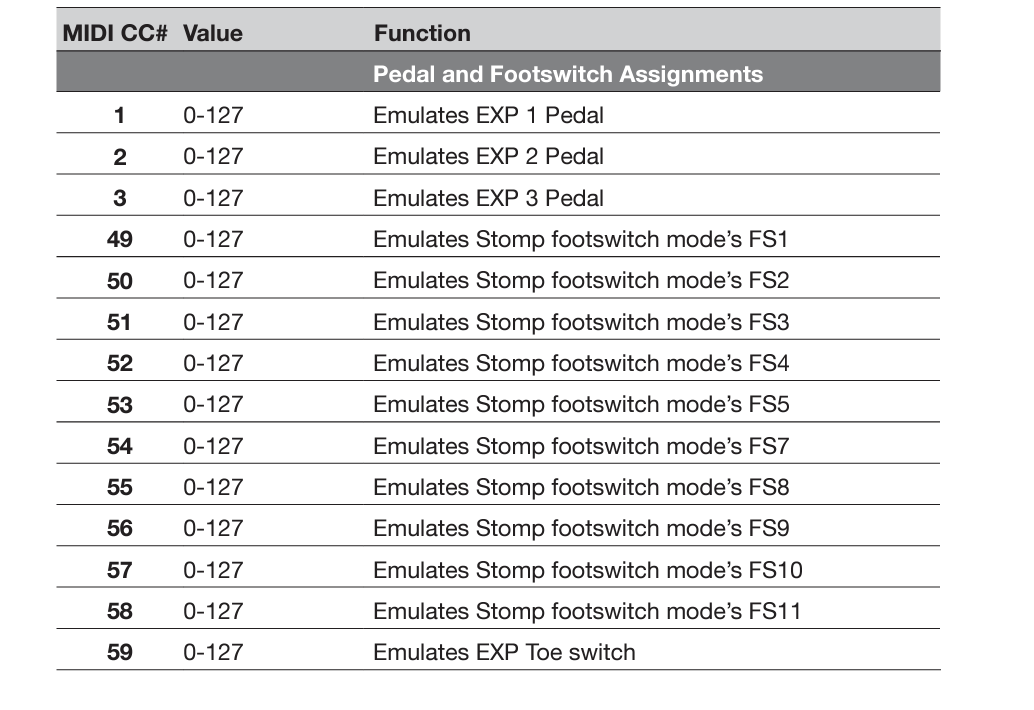
Task: Click the Value column header
Action: (212, 33)
